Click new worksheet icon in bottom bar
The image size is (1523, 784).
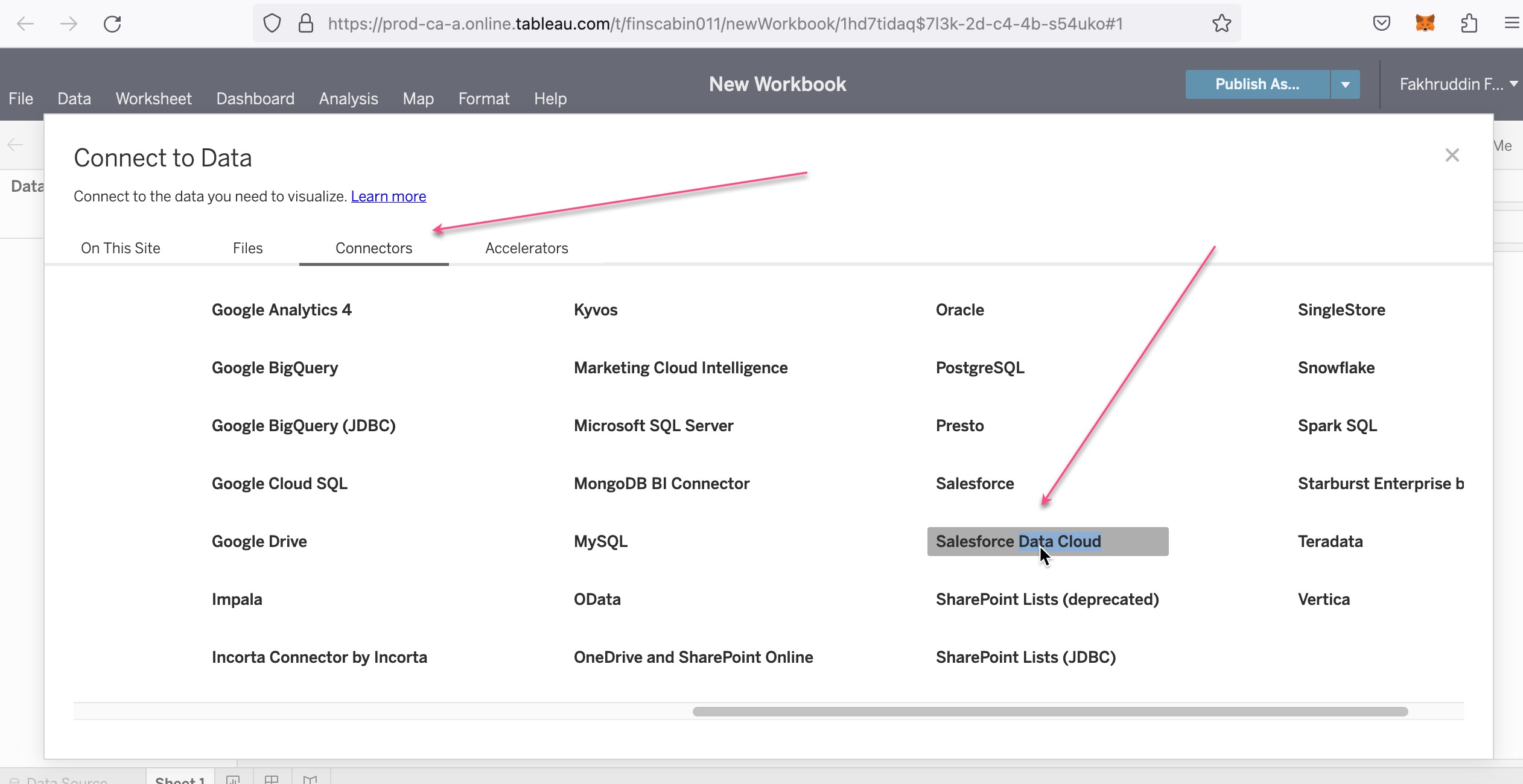pos(234,779)
